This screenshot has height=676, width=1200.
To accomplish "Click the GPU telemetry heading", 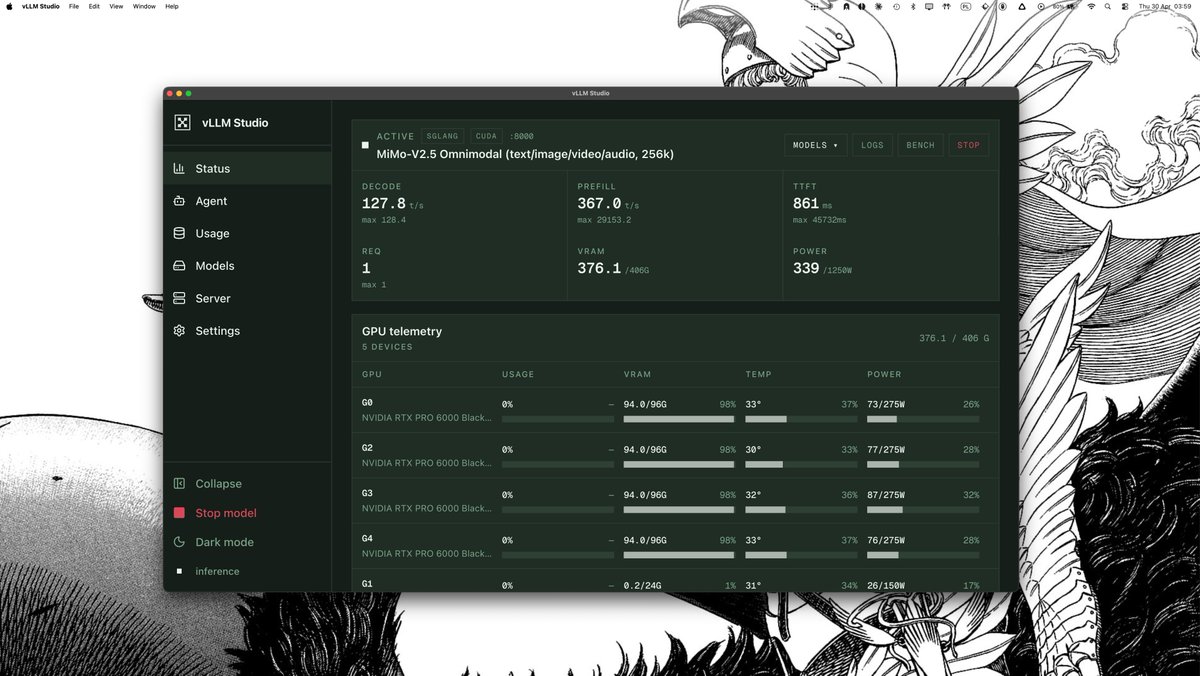I will coord(402,331).
